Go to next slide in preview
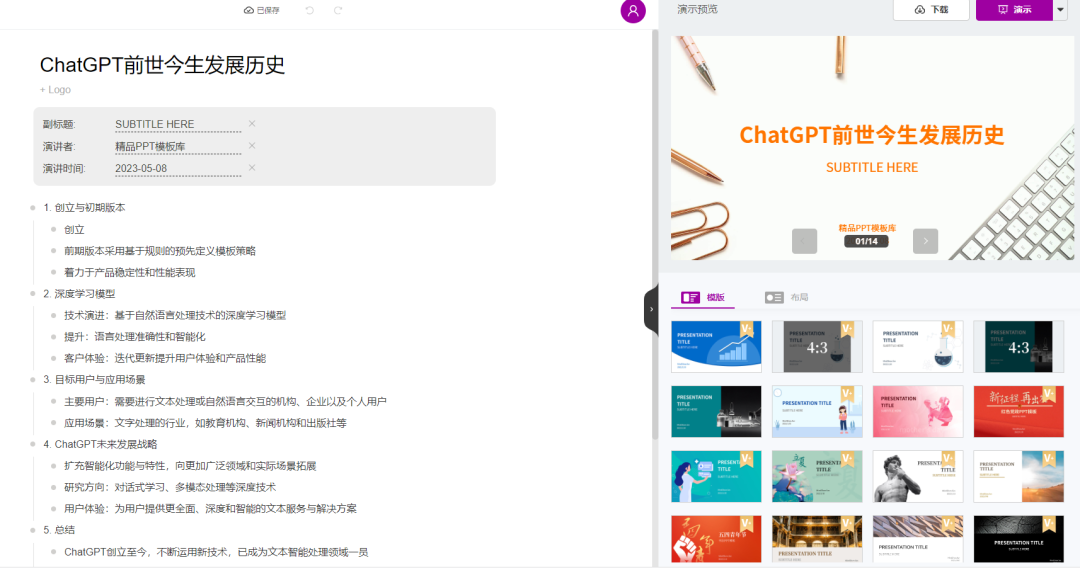The image size is (1080, 570). pyautogui.click(x=925, y=241)
